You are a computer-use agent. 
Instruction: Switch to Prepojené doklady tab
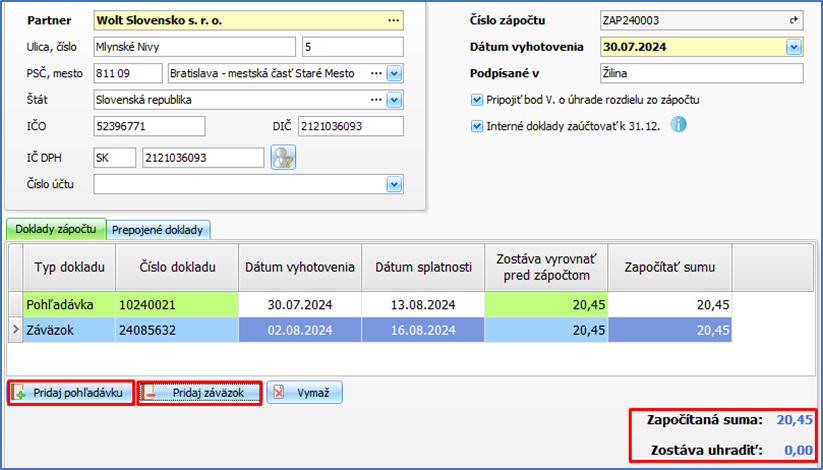[x=157, y=230]
